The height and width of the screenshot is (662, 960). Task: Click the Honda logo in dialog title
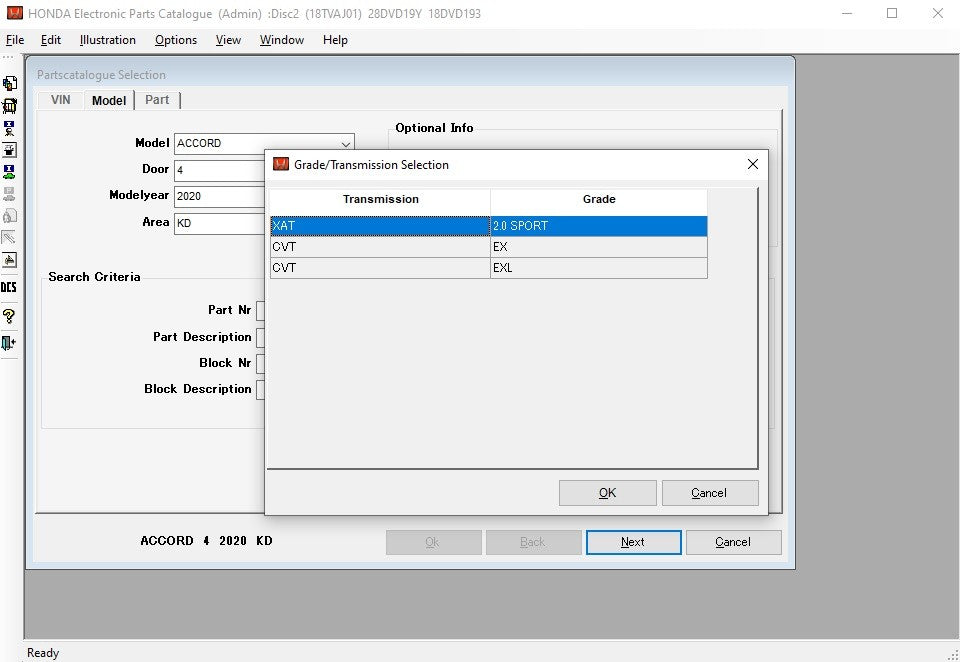[x=281, y=165]
